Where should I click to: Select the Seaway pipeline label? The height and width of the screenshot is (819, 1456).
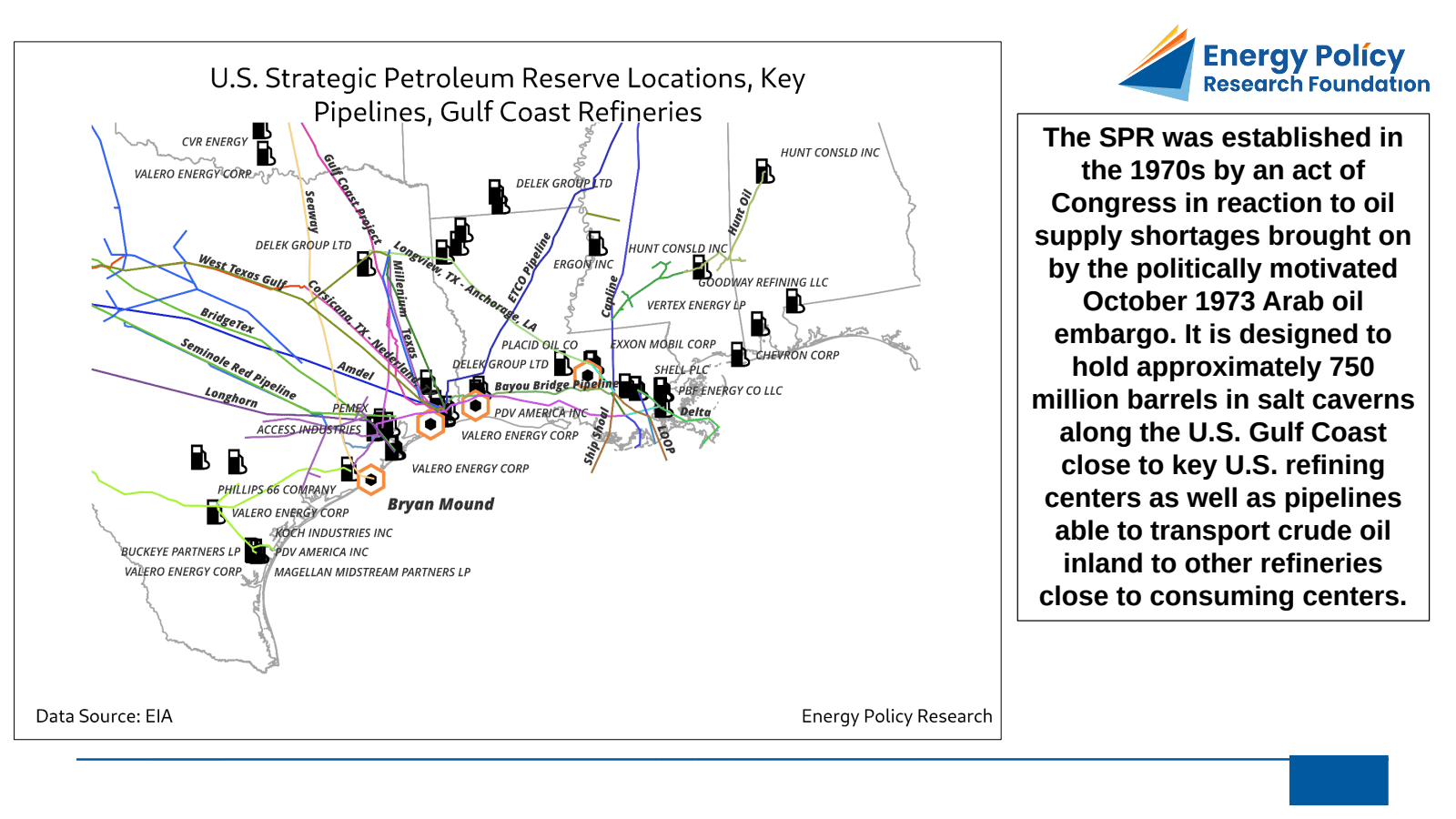pyautogui.click(x=311, y=211)
